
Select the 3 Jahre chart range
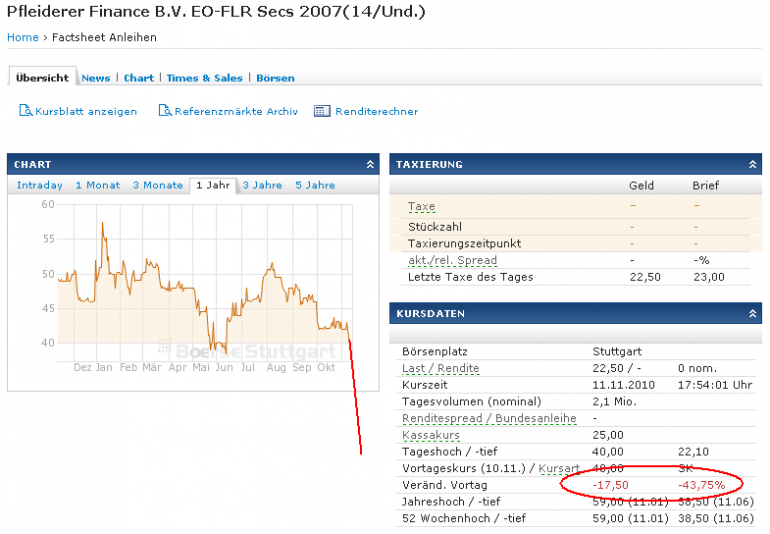point(262,185)
